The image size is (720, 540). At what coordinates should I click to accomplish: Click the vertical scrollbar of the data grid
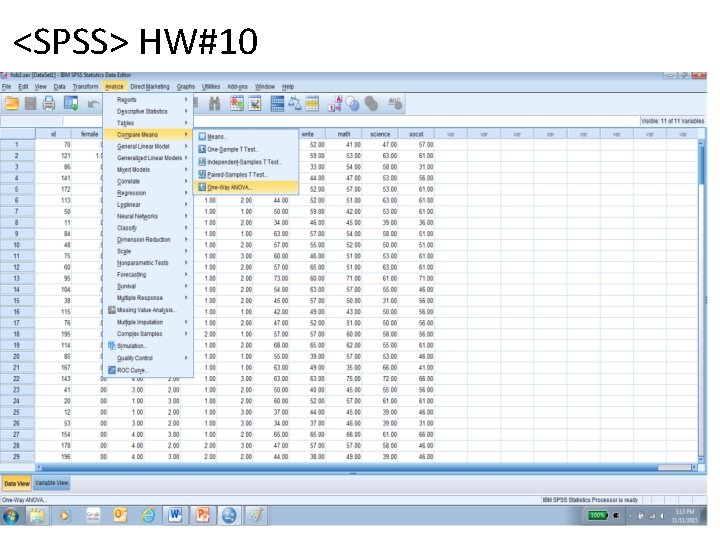(x=701, y=301)
